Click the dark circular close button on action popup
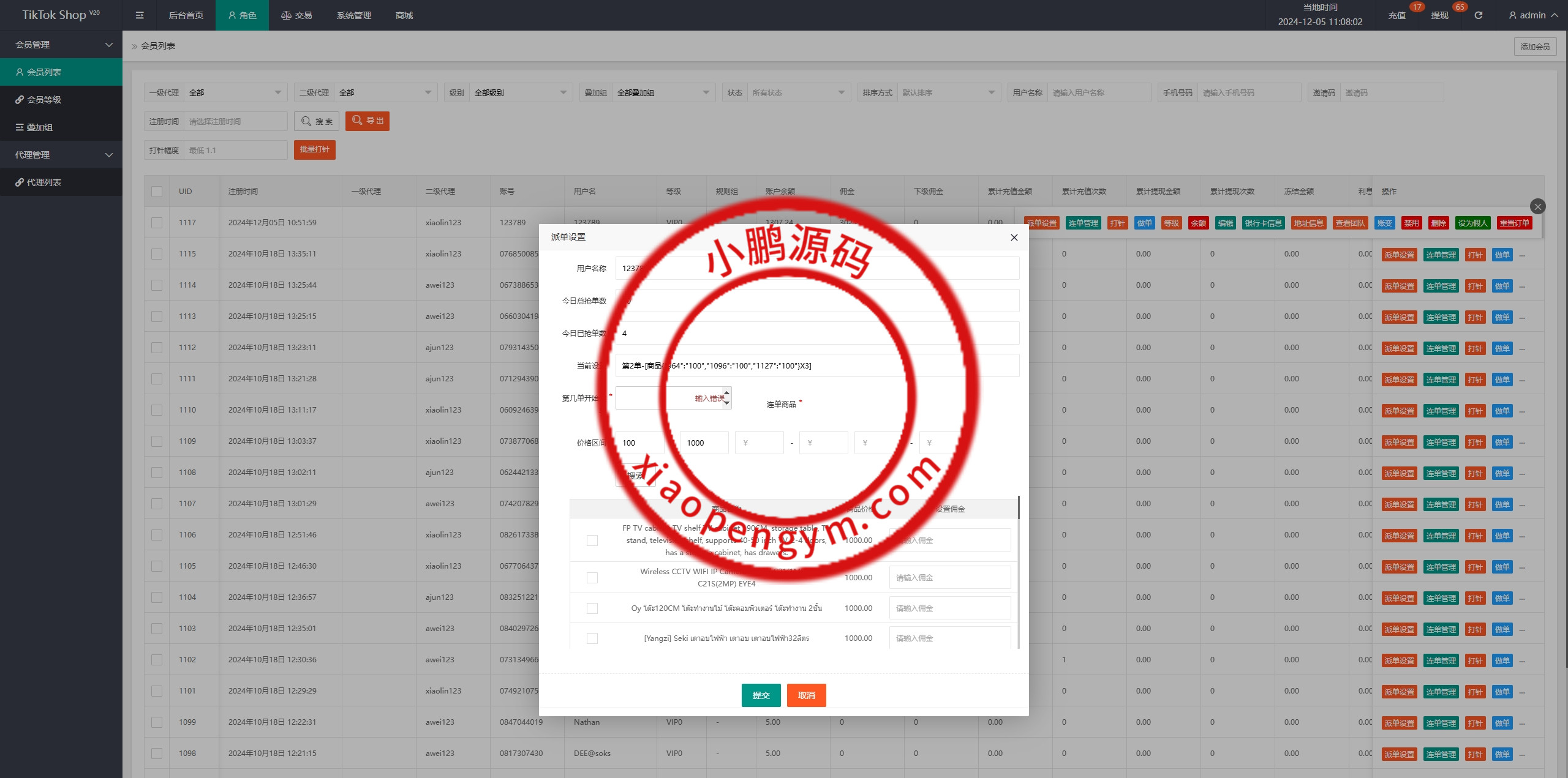 1537,206
